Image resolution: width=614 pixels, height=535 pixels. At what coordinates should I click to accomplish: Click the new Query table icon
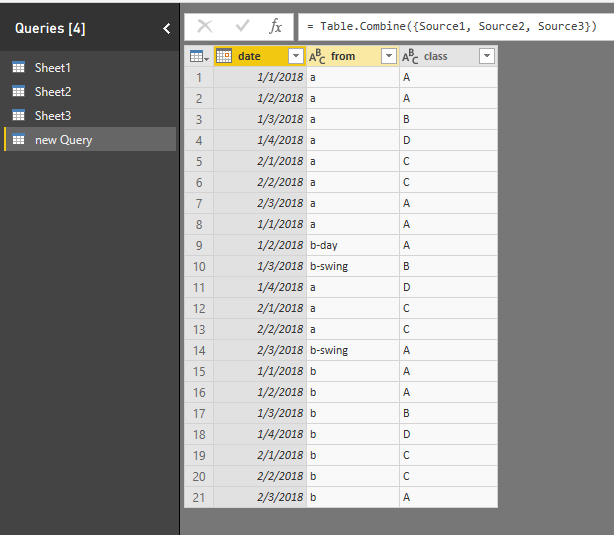point(18,139)
